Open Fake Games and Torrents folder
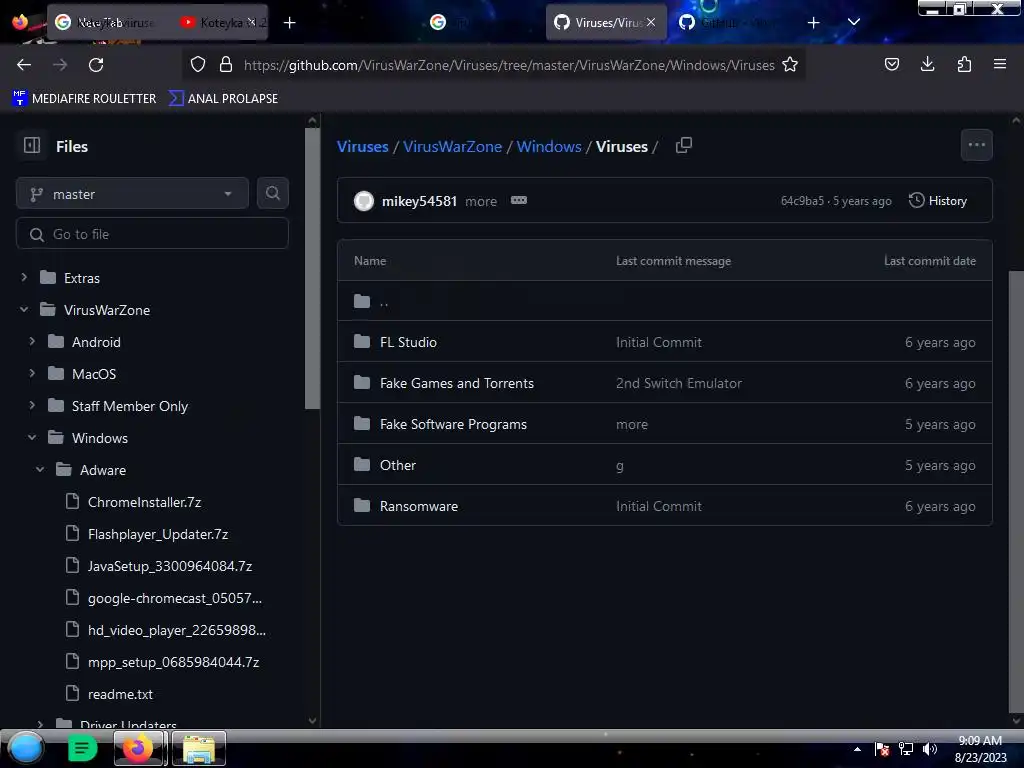The width and height of the screenshot is (1024, 768). (x=456, y=383)
